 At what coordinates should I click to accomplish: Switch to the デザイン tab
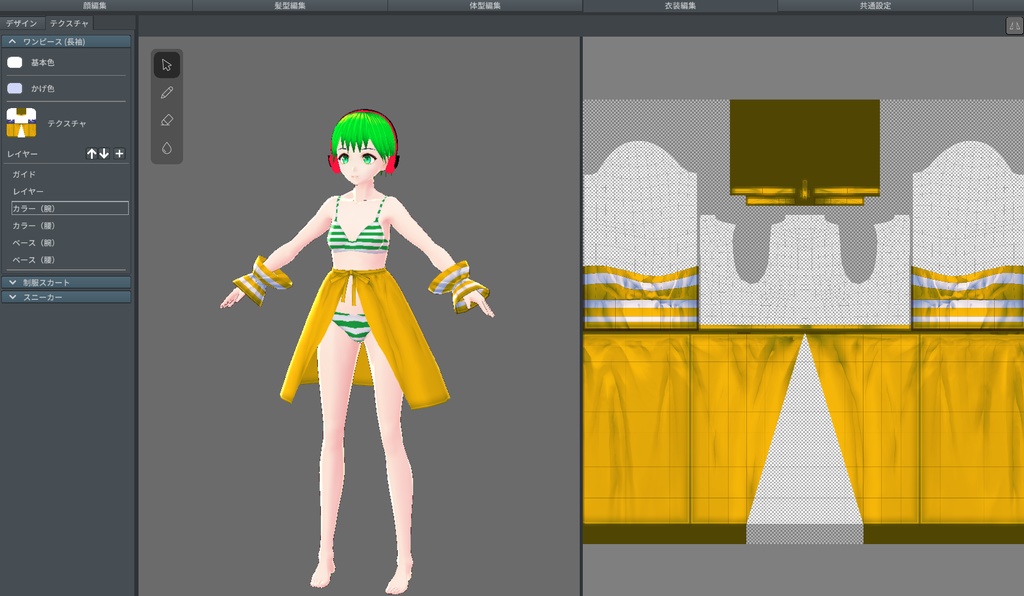(x=22, y=22)
